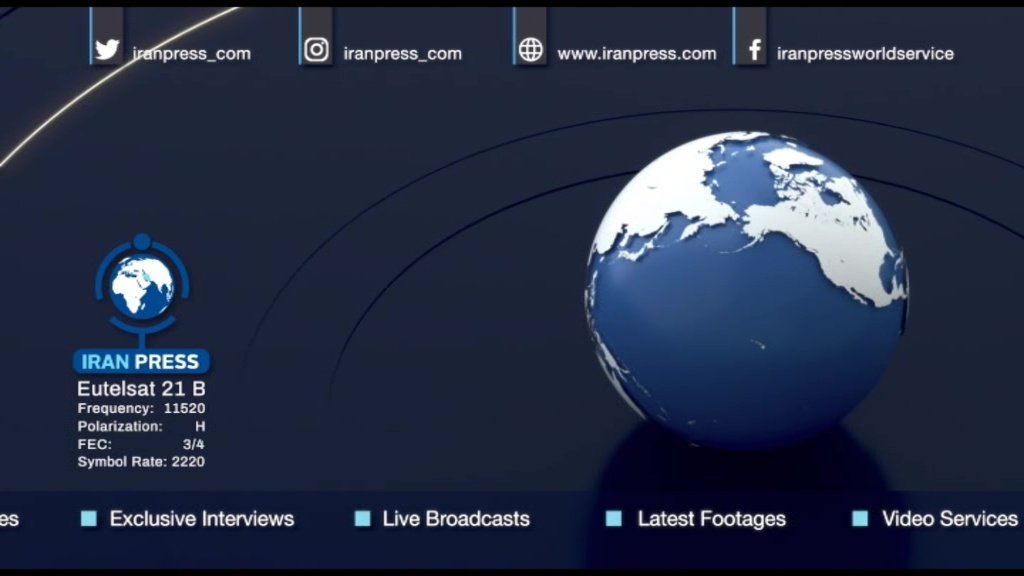Choose the Latest Footages ticker item

pyautogui.click(x=711, y=519)
